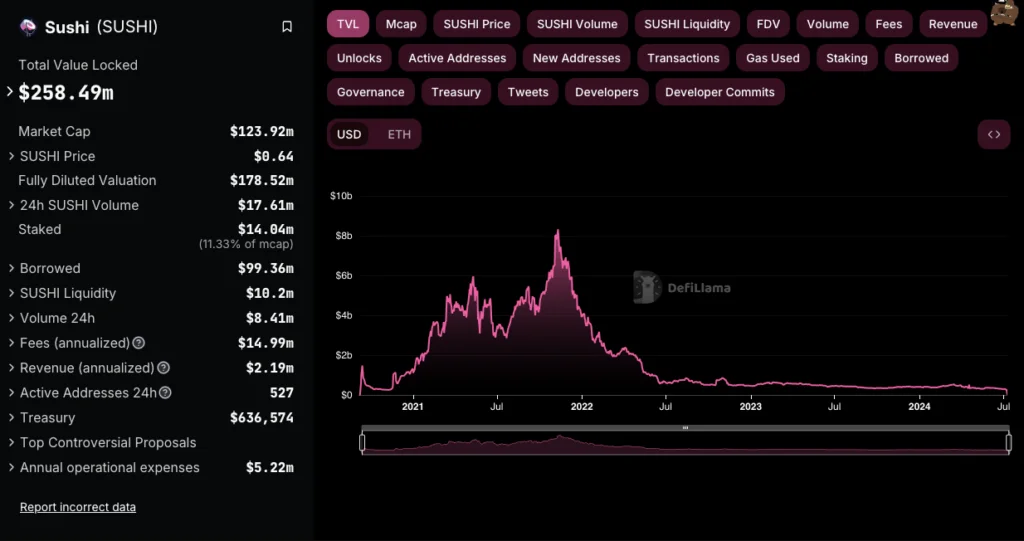Enable the Gas Used chart metric
Screen dimensions: 1024x541
point(773,58)
